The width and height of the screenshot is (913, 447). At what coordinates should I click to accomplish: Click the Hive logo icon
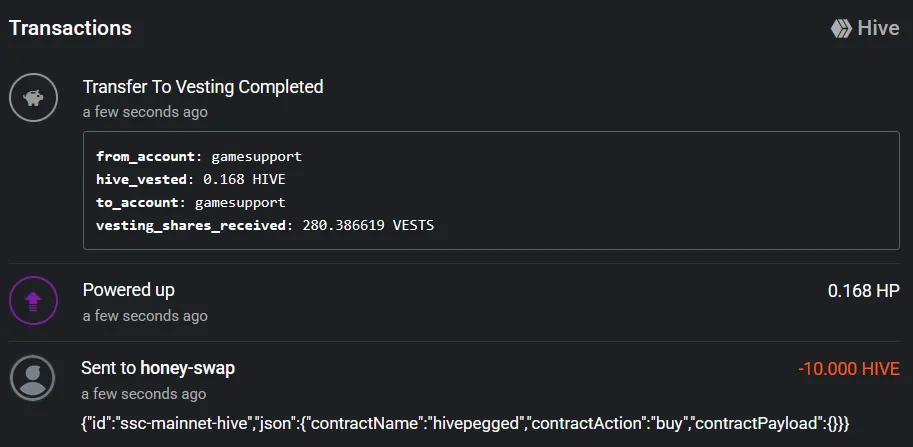(x=841, y=29)
